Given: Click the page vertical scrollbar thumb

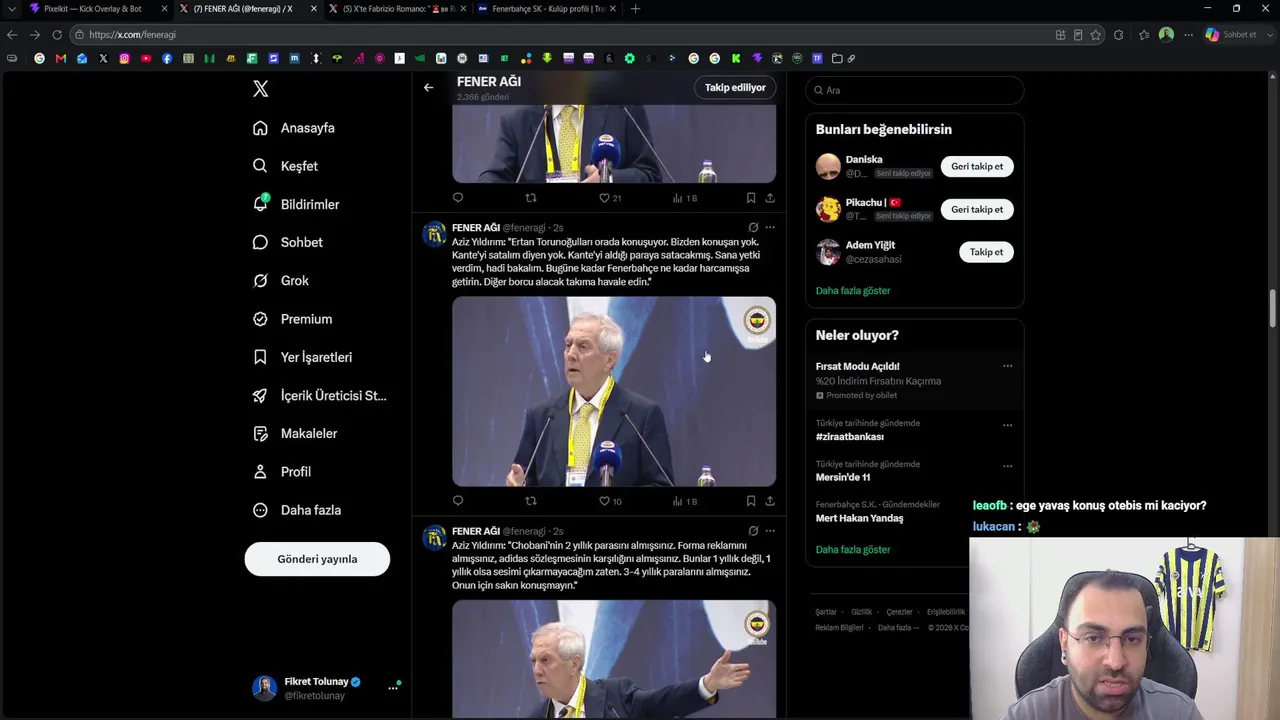Looking at the screenshot, I should click(1274, 308).
